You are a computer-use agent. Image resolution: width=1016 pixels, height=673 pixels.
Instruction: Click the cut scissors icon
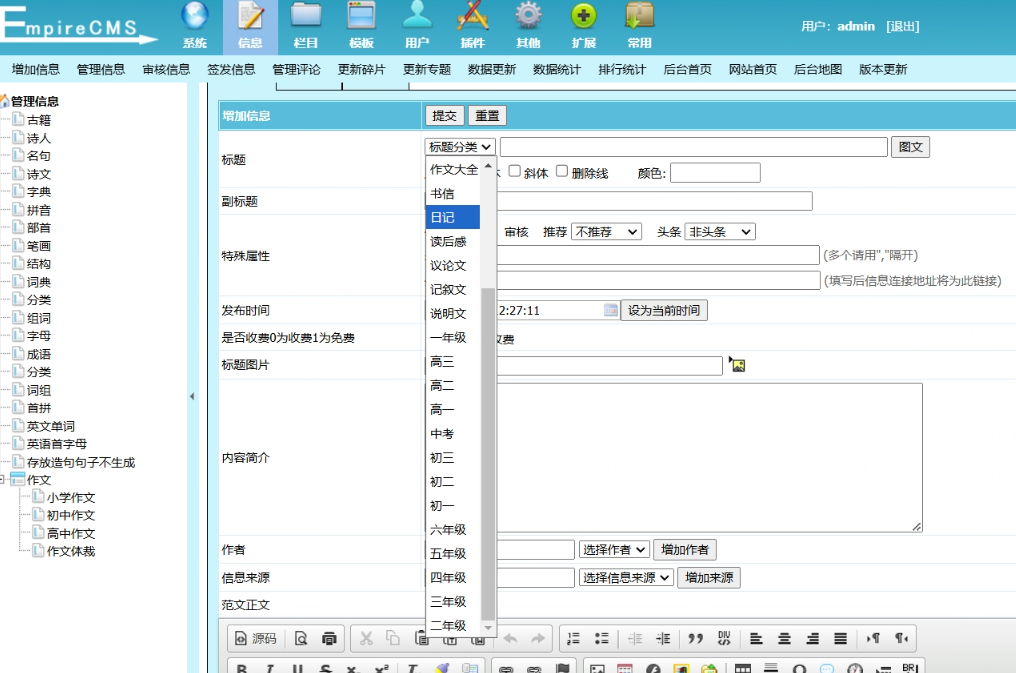tap(366, 639)
